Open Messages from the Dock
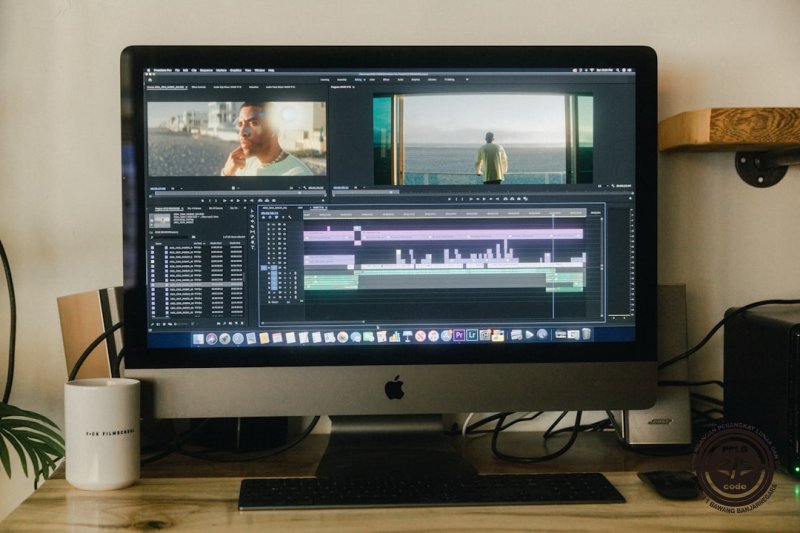800x533 pixels. tap(356, 337)
